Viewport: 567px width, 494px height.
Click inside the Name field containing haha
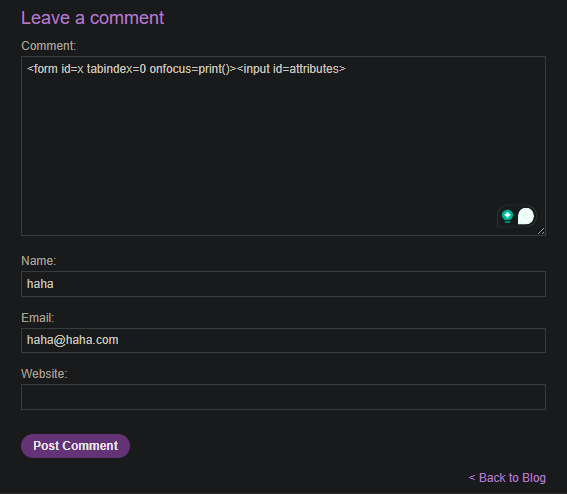coord(283,284)
